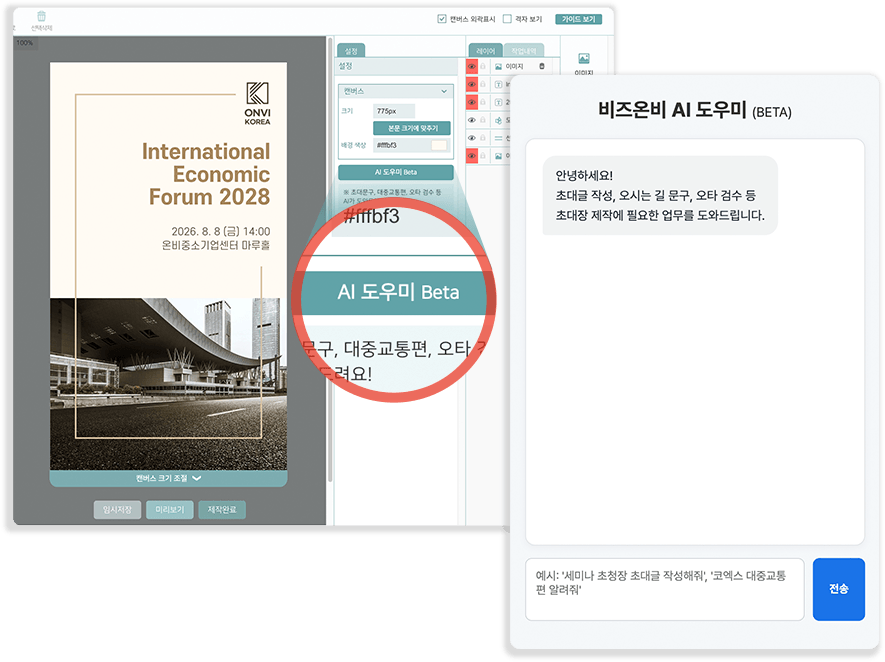Image resolution: width=885 pixels, height=662 pixels.
Task: Select the 2026. 8. 8 (금) 14:00 date text
Action: tap(221, 231)
